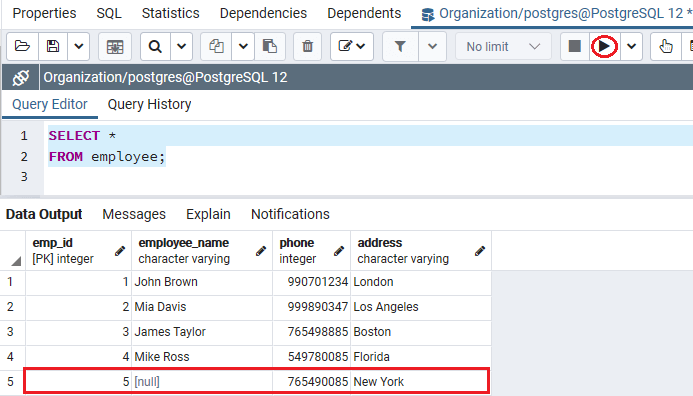The height and width of the screenshot is (396, 693).
Task: Click the [null] employee_name cell
Action: 202,382
